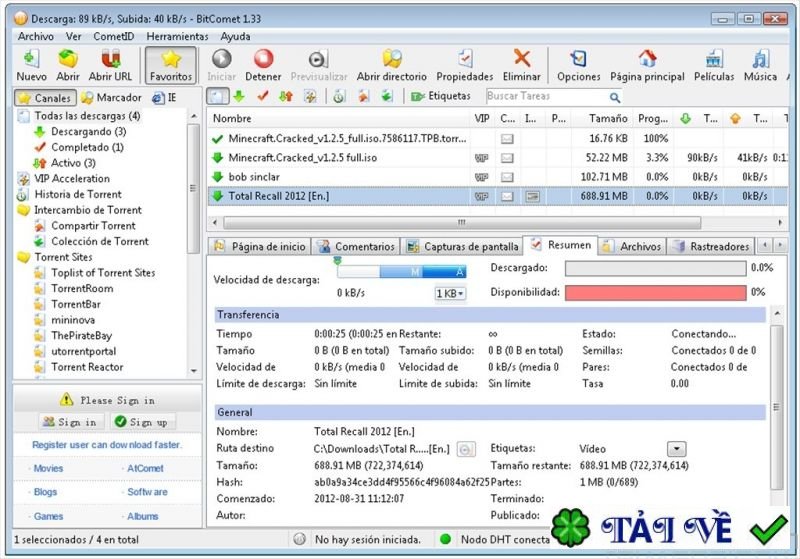
Task: Click the Movies link
Action: pyautogui.click(x=48, y=468)
